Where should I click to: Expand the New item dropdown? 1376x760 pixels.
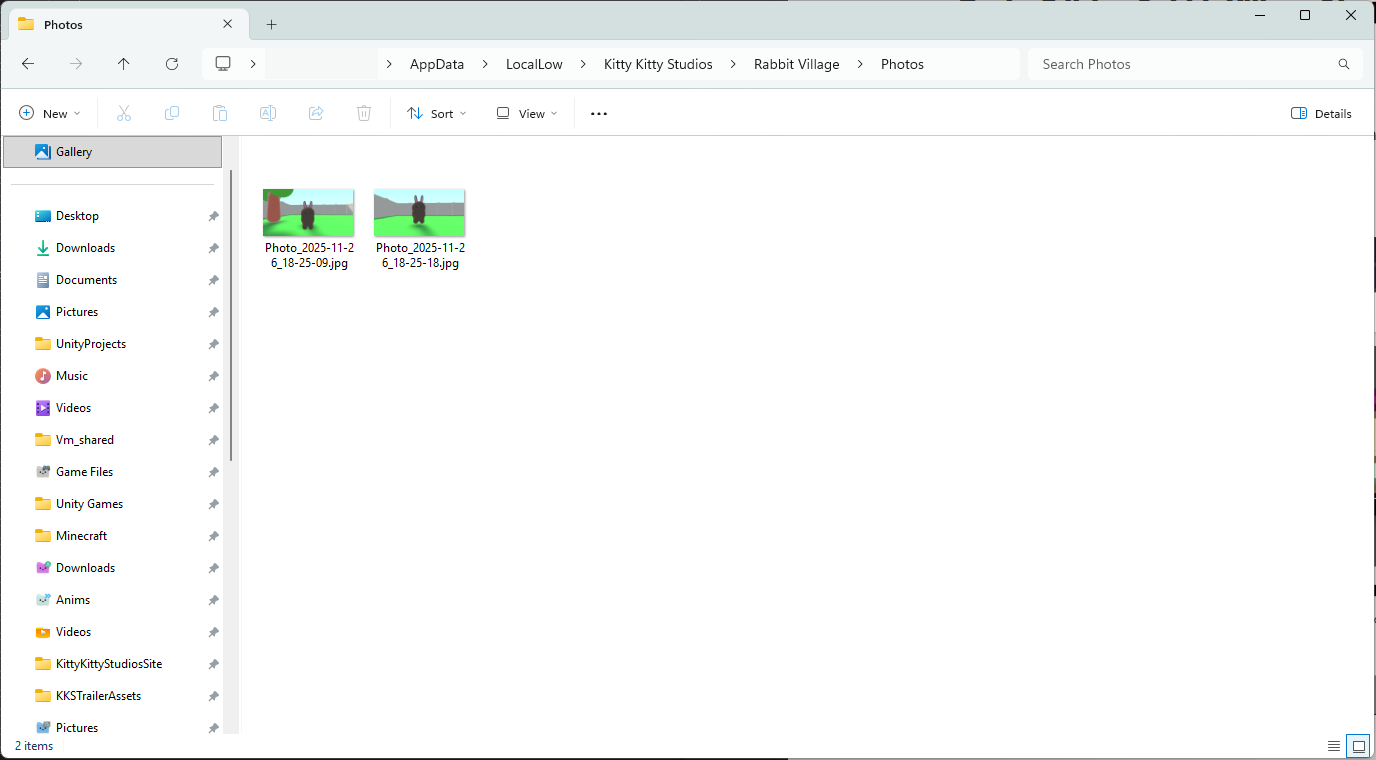coord(50,114)
